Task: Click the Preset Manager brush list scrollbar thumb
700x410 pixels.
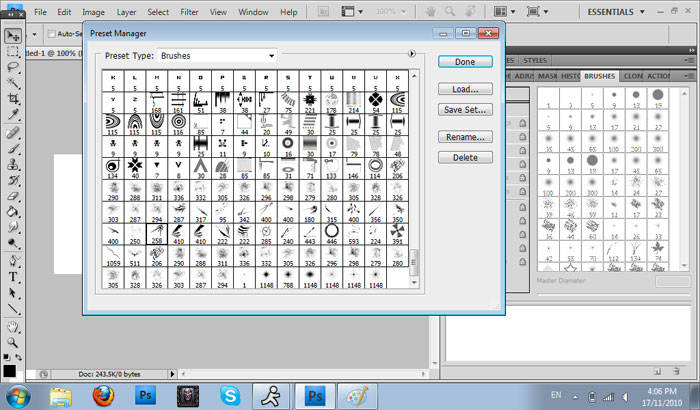Action: (x=414, y=262)
